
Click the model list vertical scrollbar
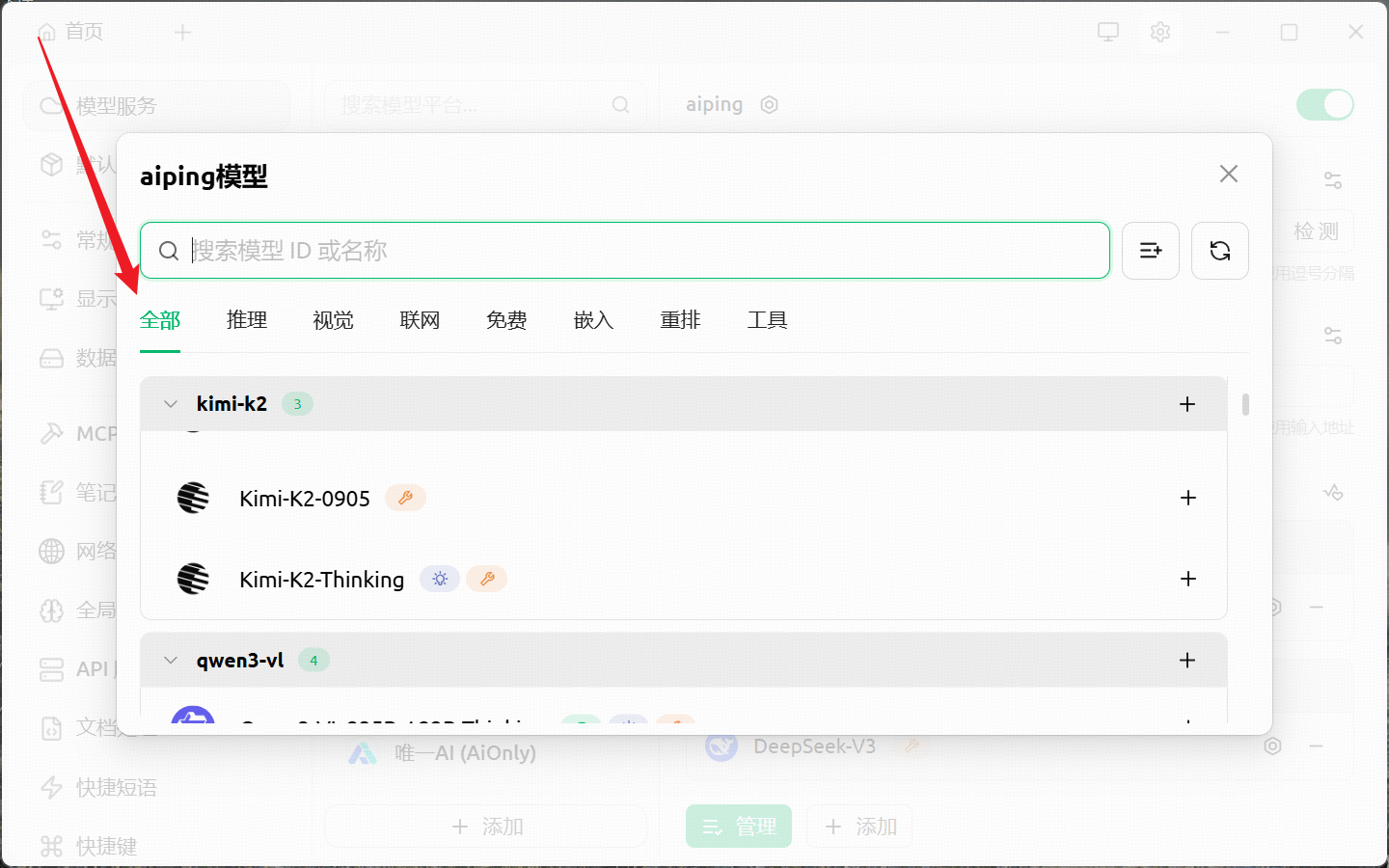[x=1245, y=404]
